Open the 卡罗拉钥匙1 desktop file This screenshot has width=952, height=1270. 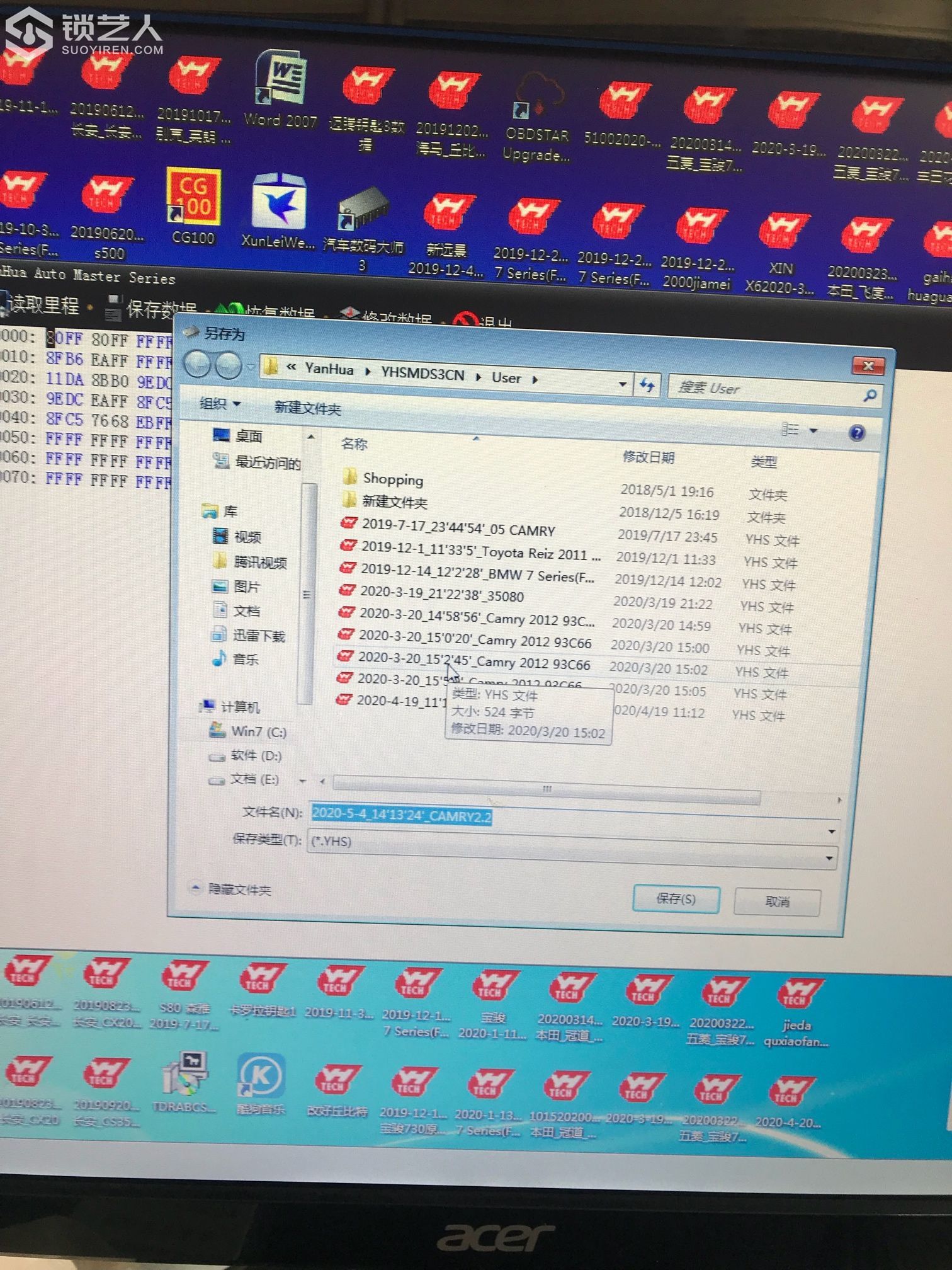pos(261,990)
